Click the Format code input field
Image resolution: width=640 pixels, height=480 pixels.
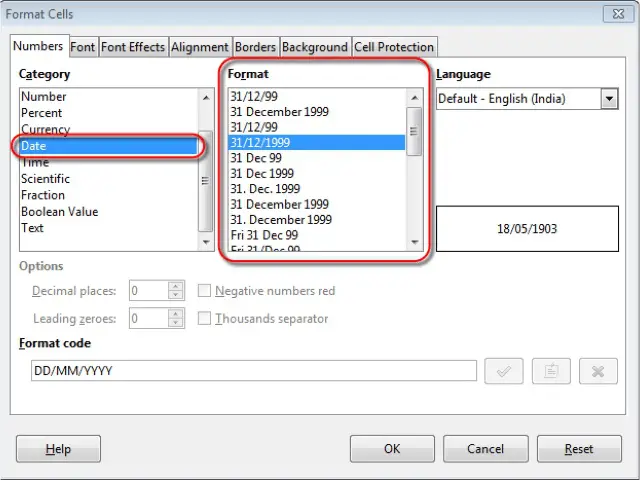pyautogui.click(x=254, y=371)
